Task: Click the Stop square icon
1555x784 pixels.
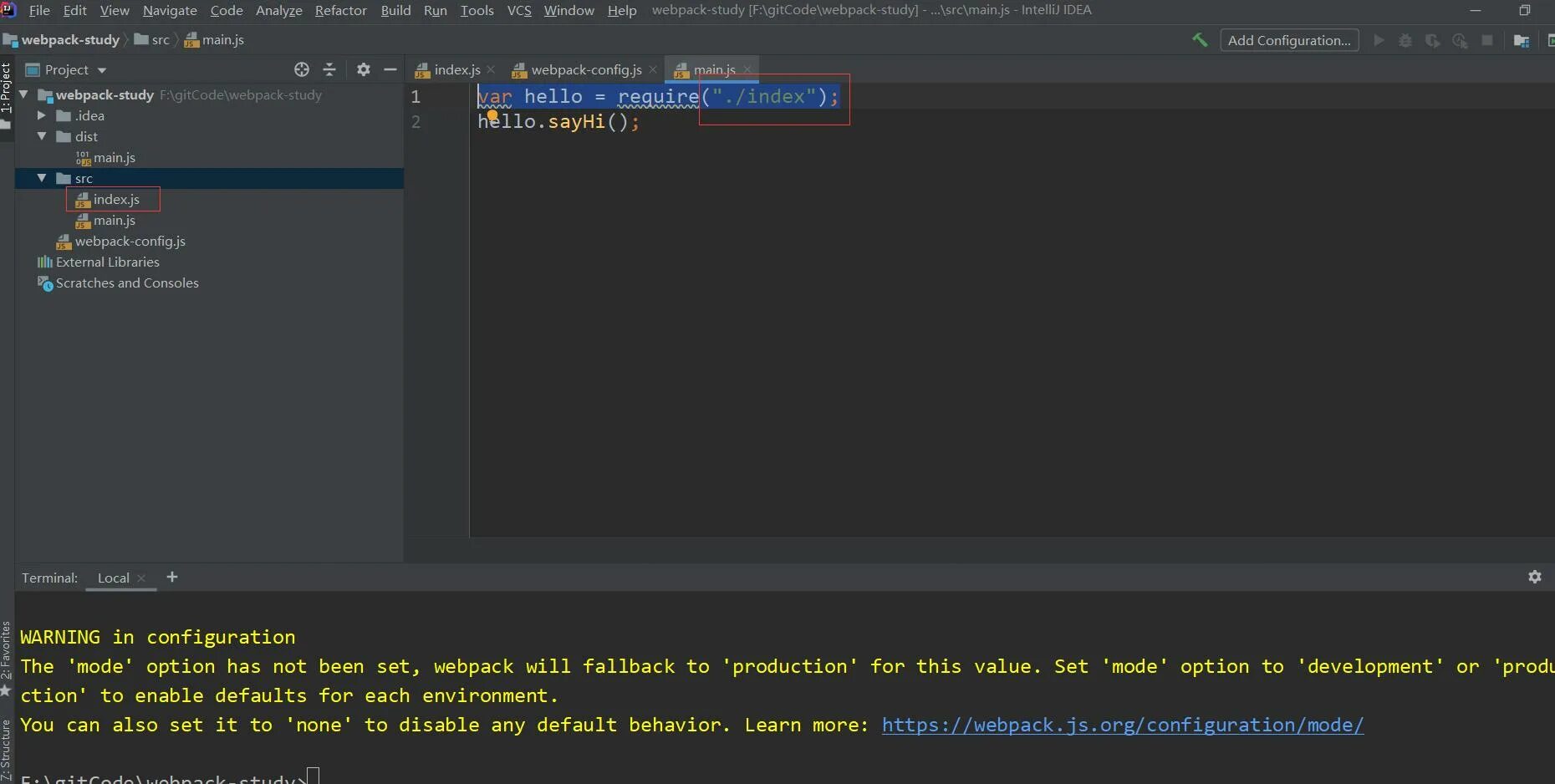Action: pyautogui.click(x=1487, y=40)
